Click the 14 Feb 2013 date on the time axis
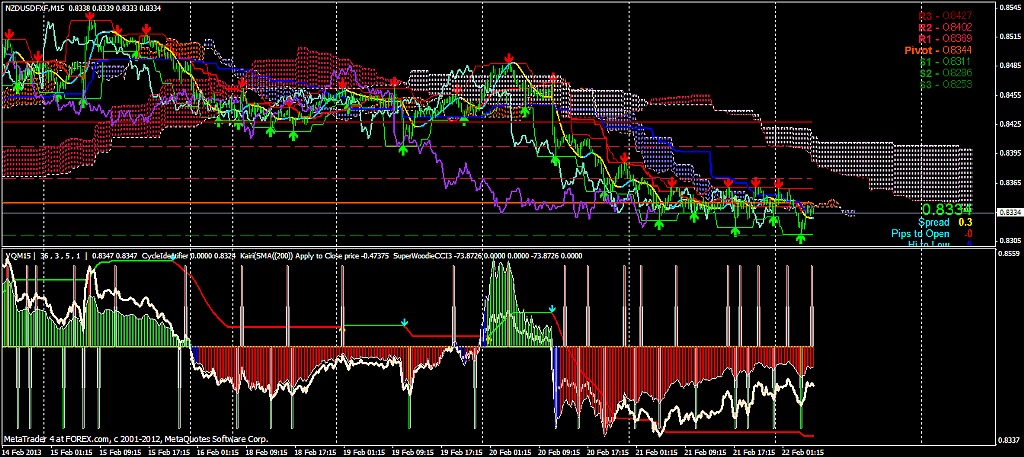The image size is (1024, 457). point(22,451)
